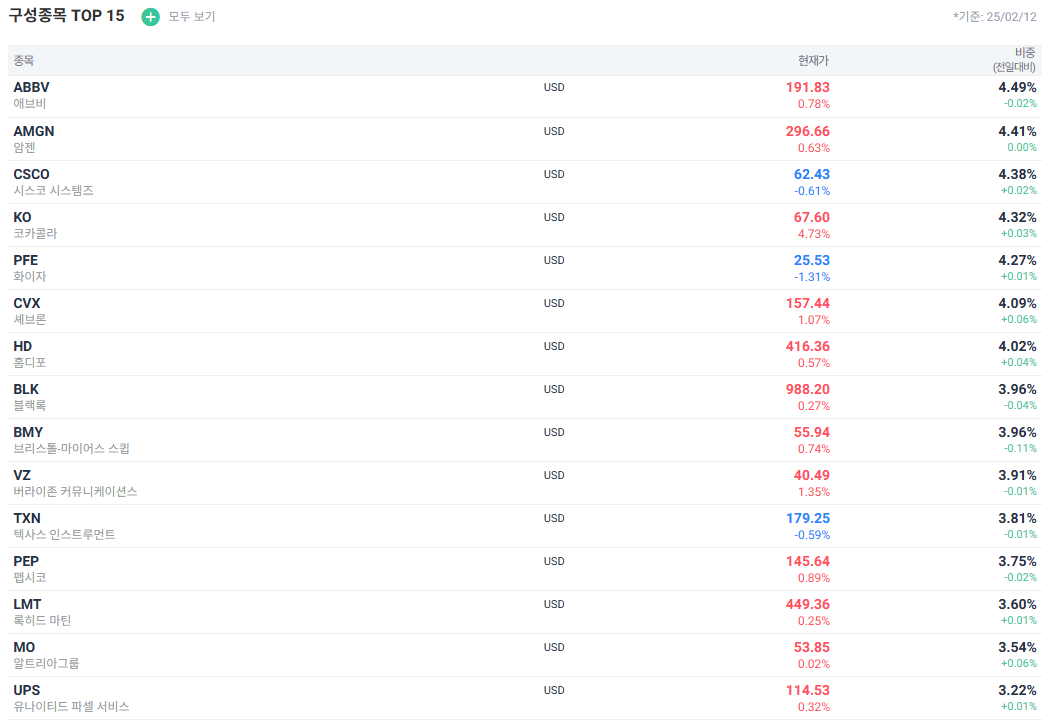Click ABBV weight 4.49%
The height and width of the screenshot is (726, 1052).
click(x=1017, y=87)
